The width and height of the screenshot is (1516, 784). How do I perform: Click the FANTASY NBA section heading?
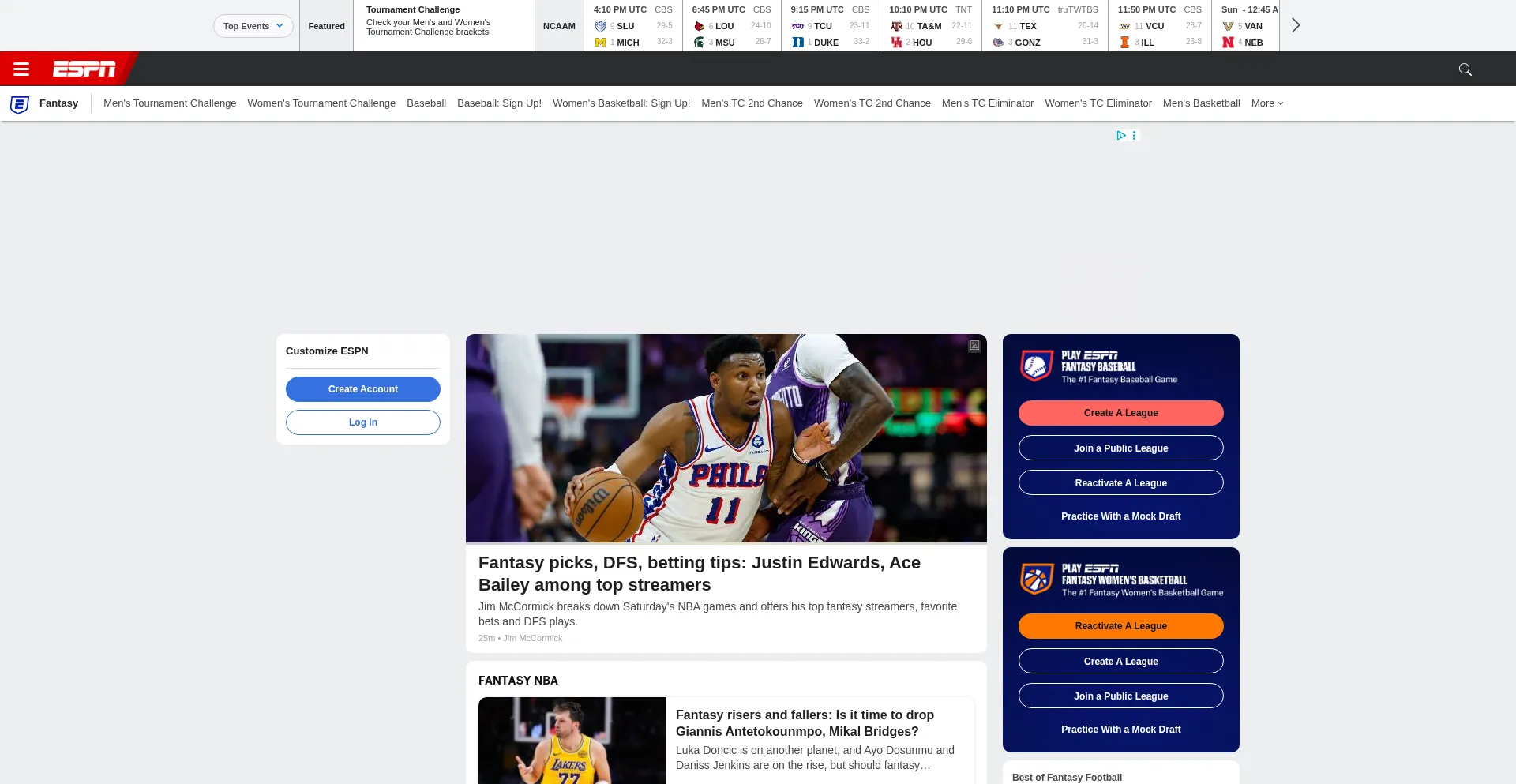[518, 681]
